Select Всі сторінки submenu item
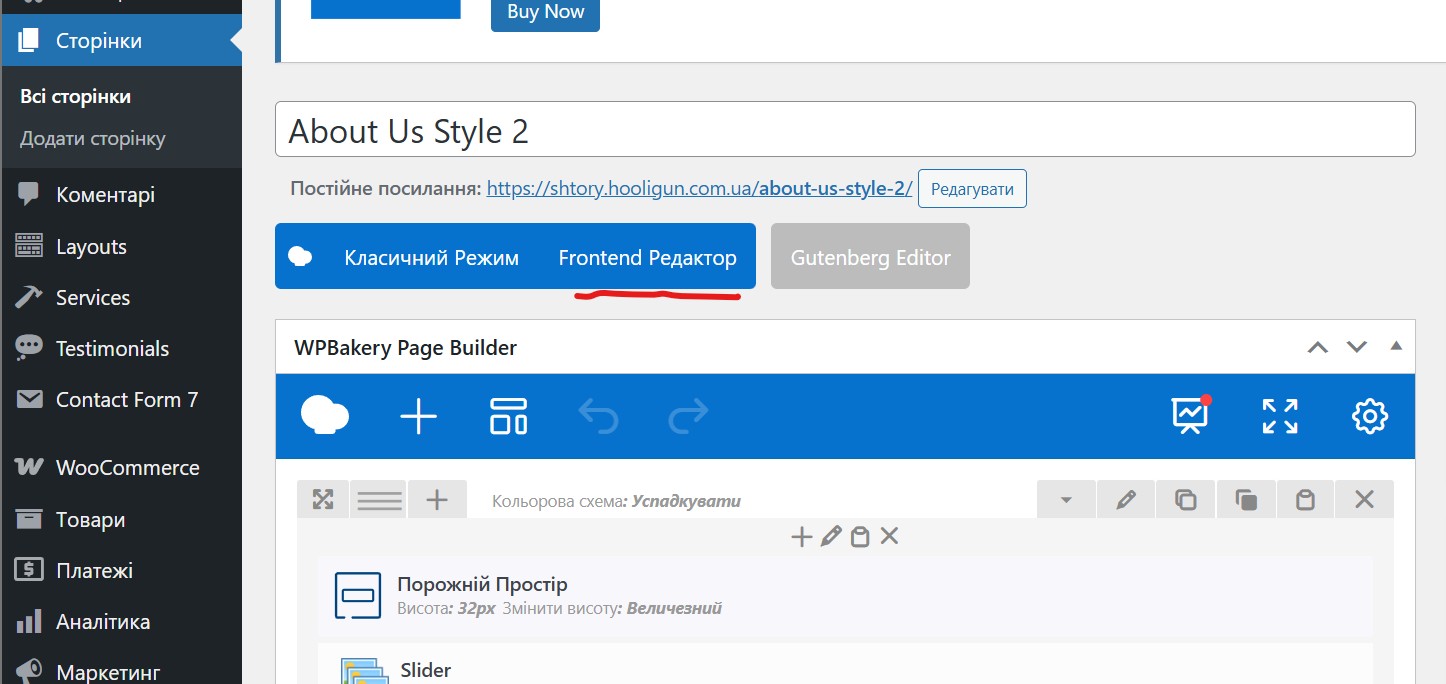Screen dimensions: 1446x684 [x=76, y=97]
